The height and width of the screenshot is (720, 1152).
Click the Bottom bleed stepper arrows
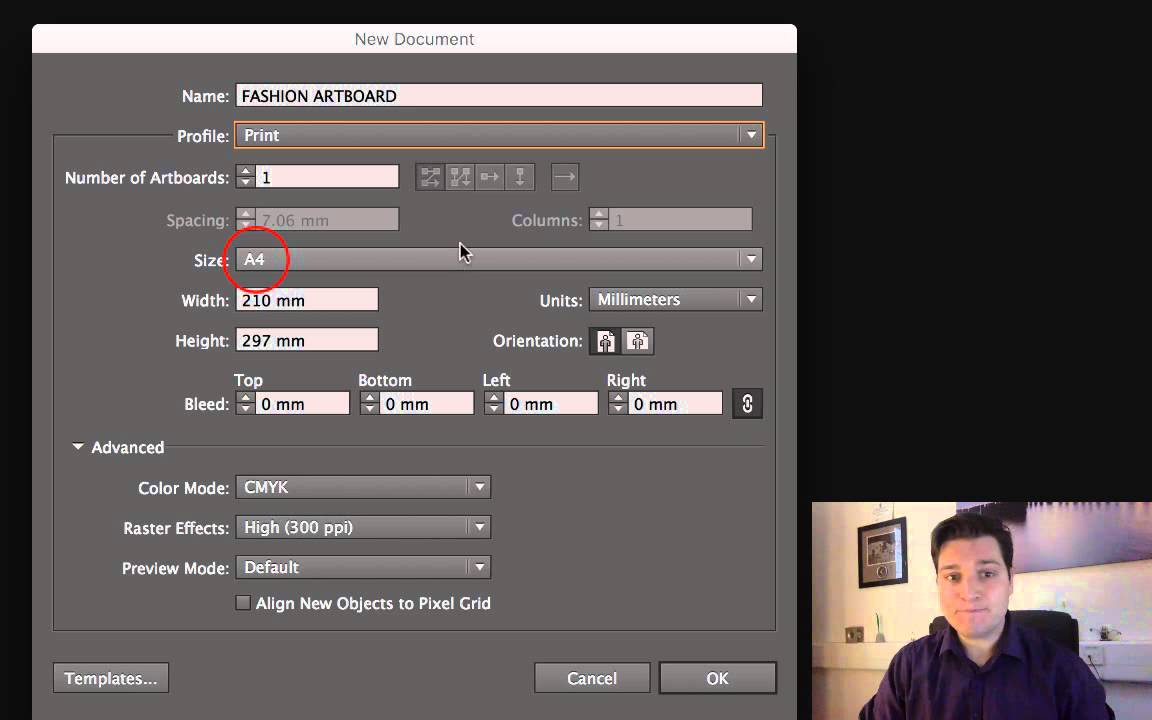pos(370,403)
